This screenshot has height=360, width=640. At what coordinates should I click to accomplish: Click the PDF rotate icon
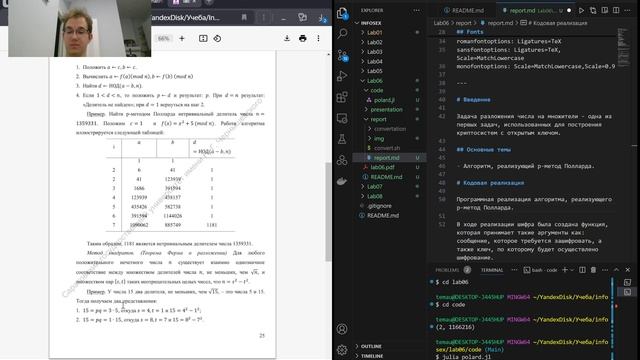[217, 38]
